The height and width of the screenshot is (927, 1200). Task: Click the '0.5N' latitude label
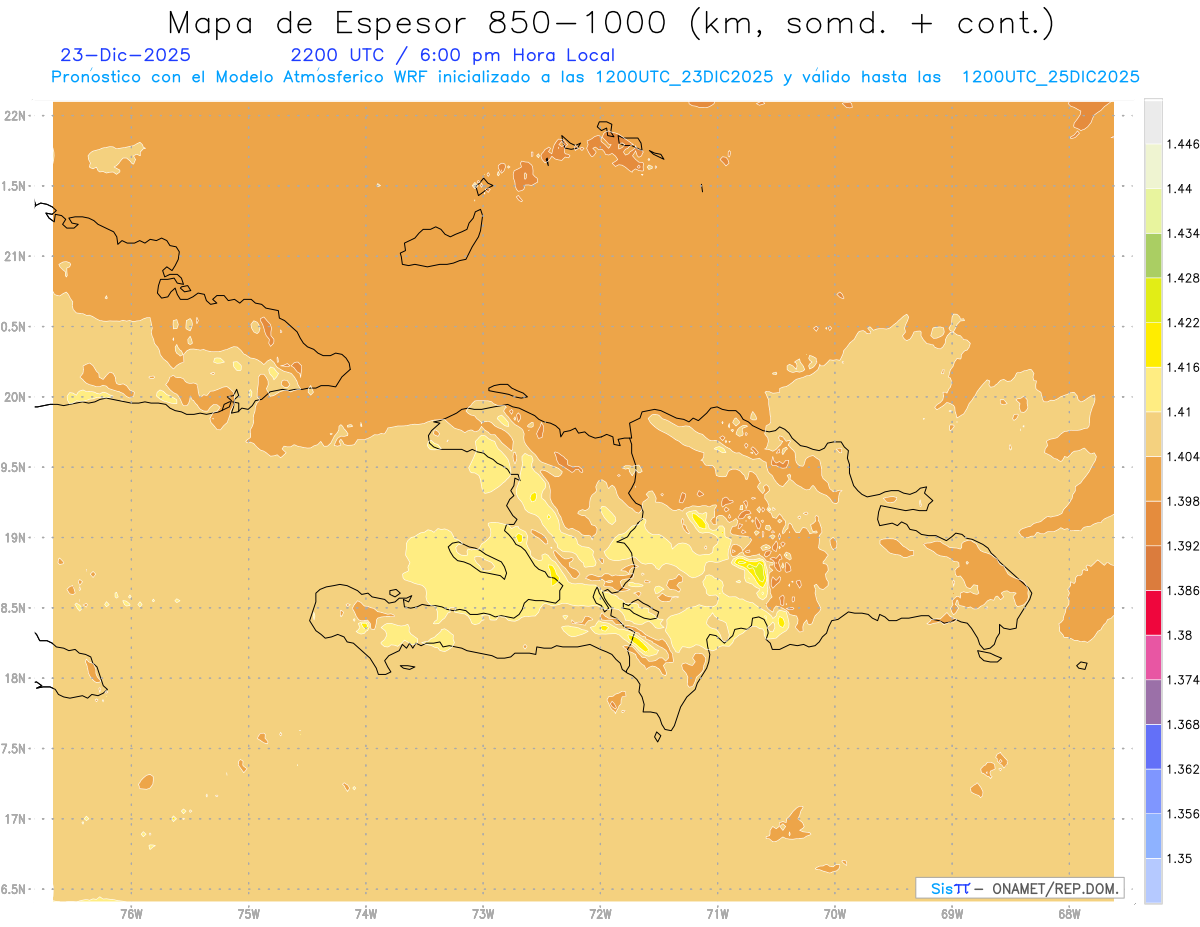coord(15,327)
